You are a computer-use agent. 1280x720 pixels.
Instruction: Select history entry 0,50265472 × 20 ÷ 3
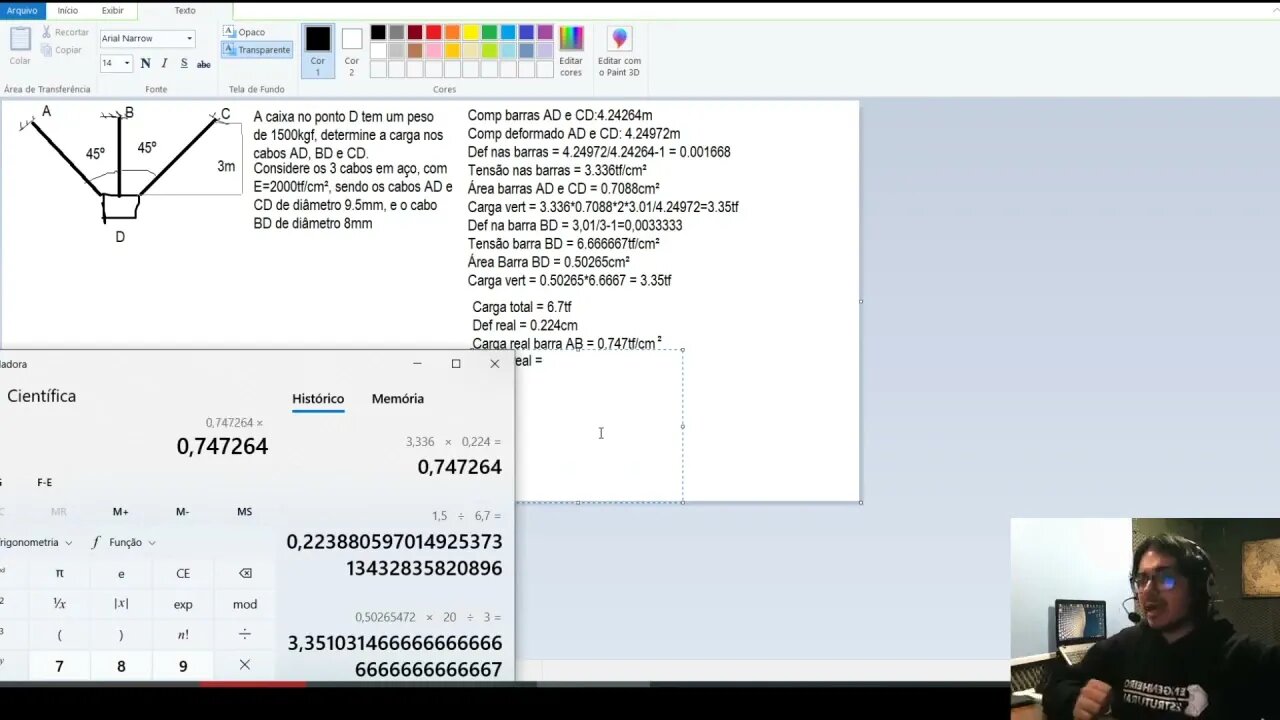pyautogui.click(x=397, y=645)
